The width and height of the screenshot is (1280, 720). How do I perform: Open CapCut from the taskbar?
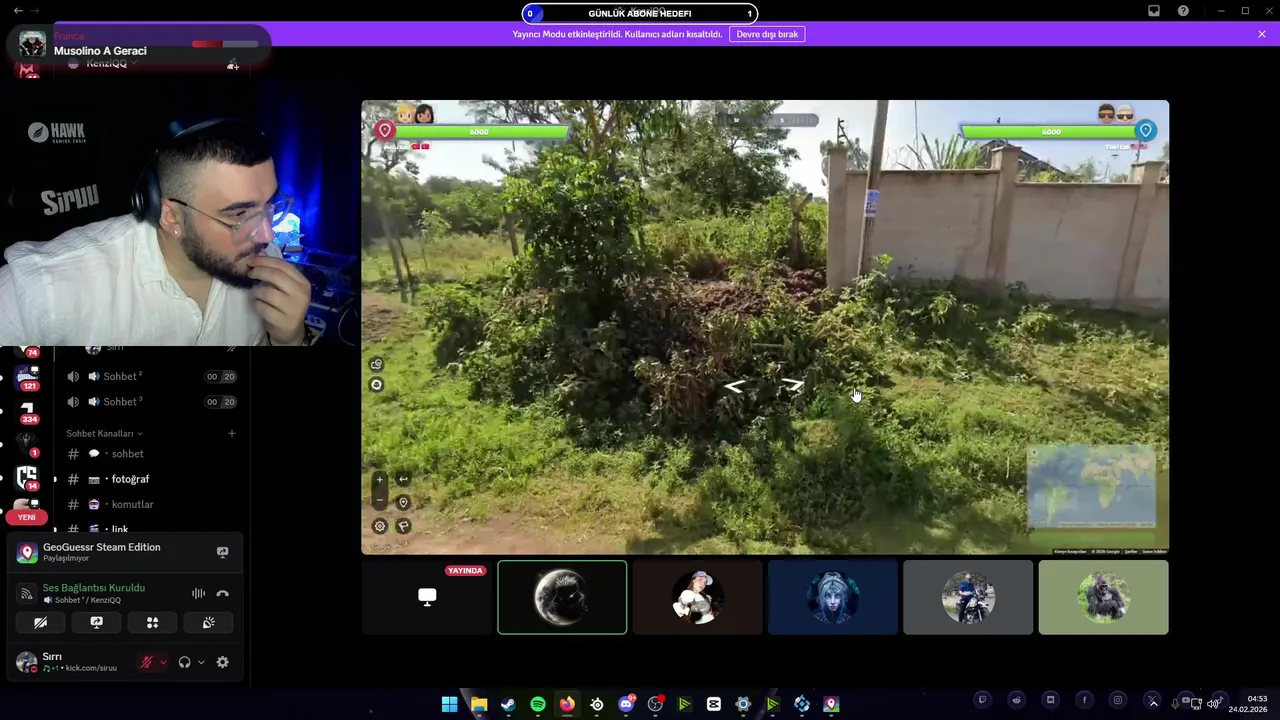pyautogui.click(x=714, y=704)
